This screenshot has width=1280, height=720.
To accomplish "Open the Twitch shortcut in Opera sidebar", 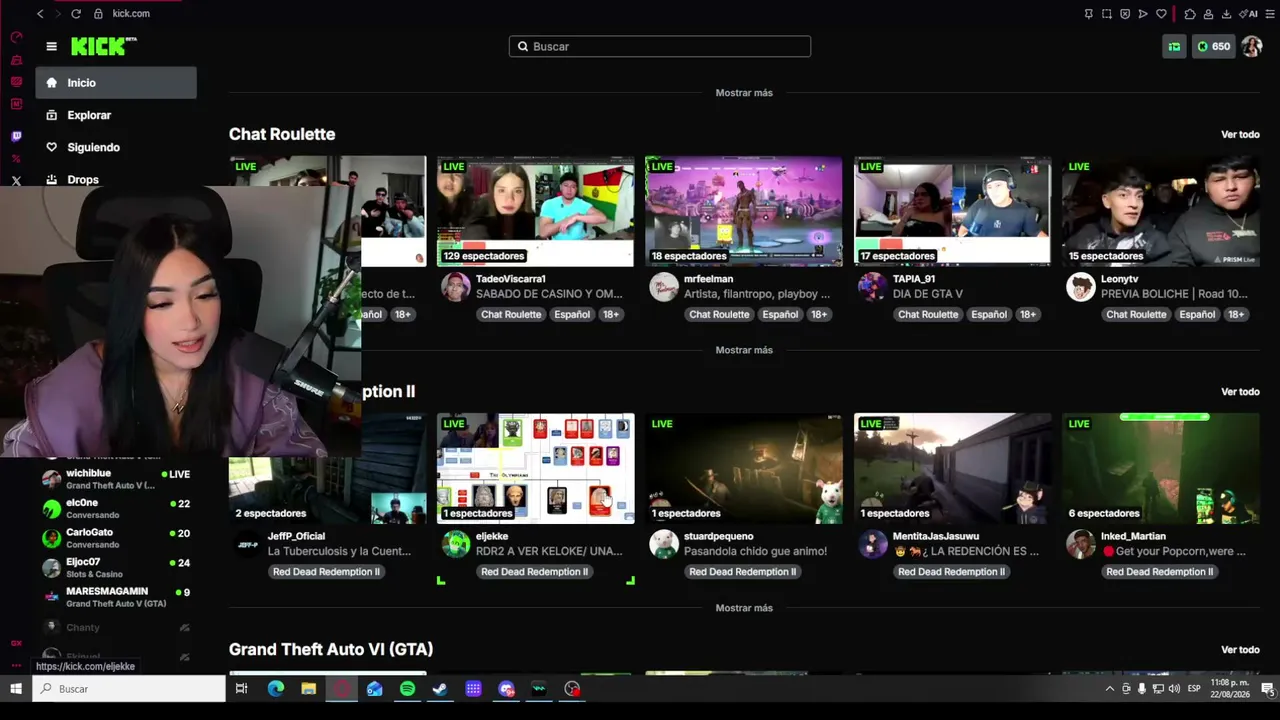I will pyautogui.click(x=16, y=136).
